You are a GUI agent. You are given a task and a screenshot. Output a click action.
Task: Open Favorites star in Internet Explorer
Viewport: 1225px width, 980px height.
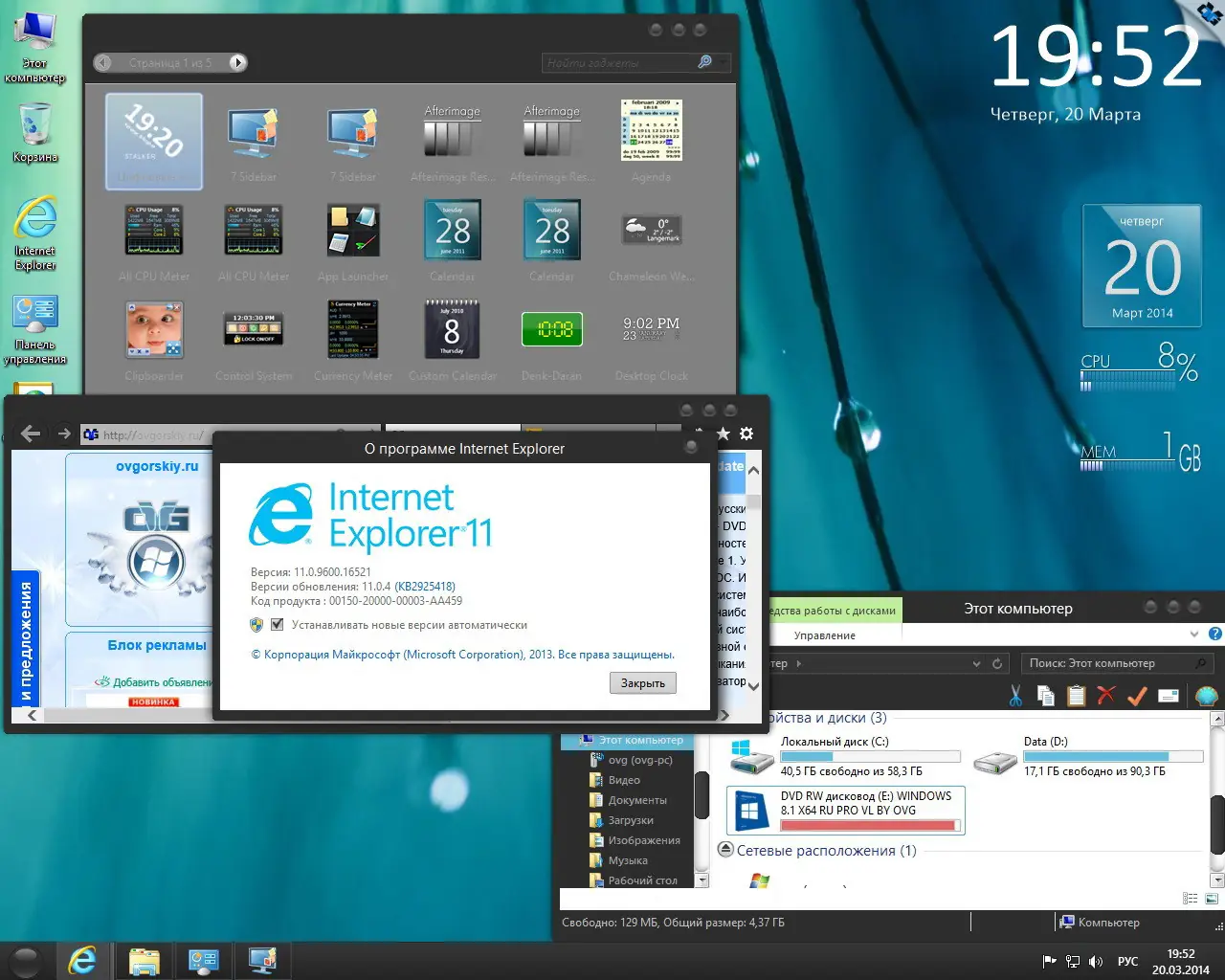(x=724, y=434)
